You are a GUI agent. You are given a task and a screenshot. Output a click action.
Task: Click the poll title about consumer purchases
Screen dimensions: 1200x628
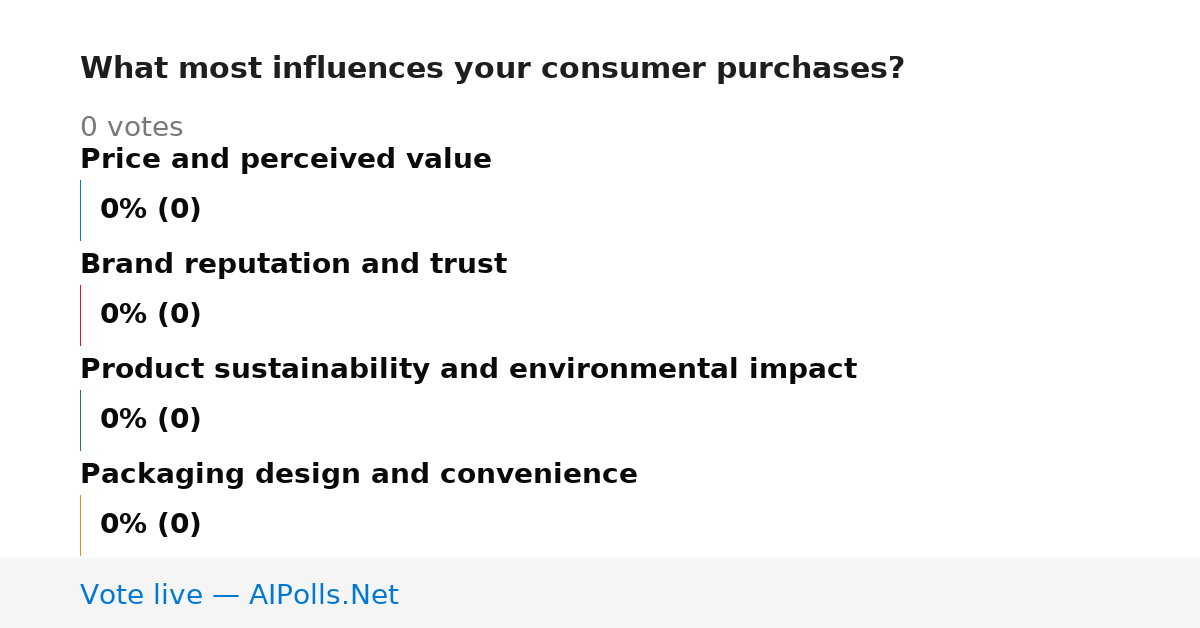[x=492, y=69]
